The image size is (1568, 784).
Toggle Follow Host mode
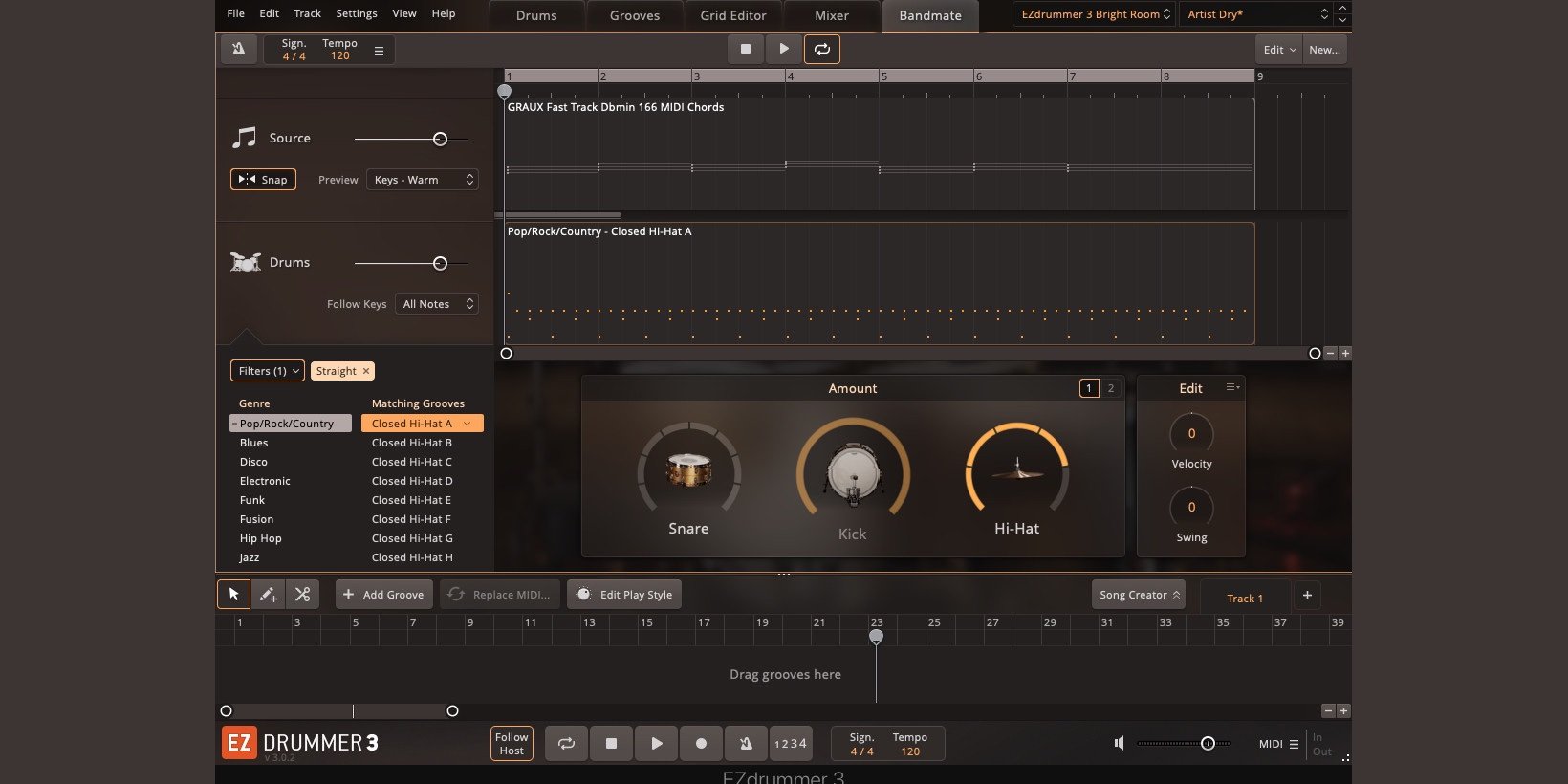pos(512,744)
